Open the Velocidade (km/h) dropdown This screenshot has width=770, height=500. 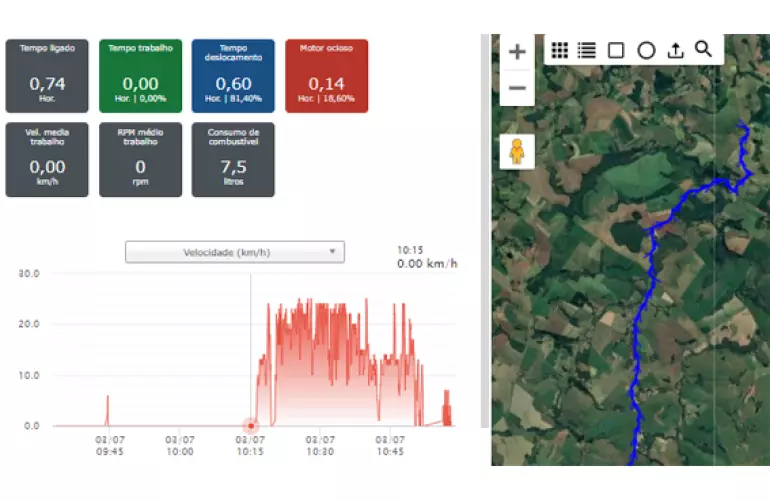coord(234,252)
